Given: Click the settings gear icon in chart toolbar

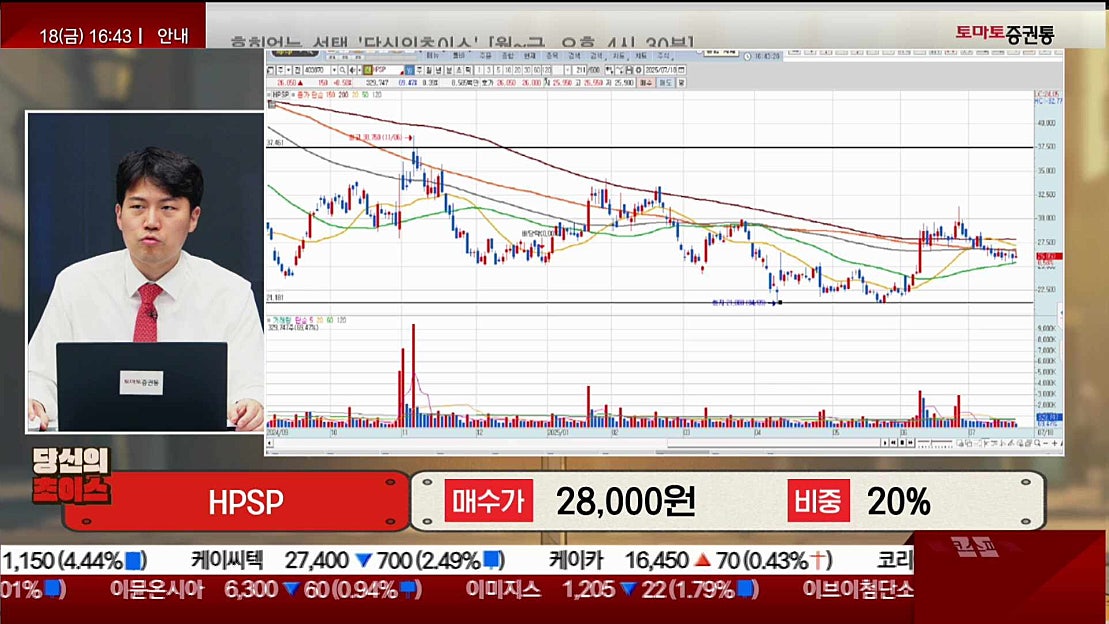Looking at the screenshot, I should pyautogui.click(x=639, y=70).
